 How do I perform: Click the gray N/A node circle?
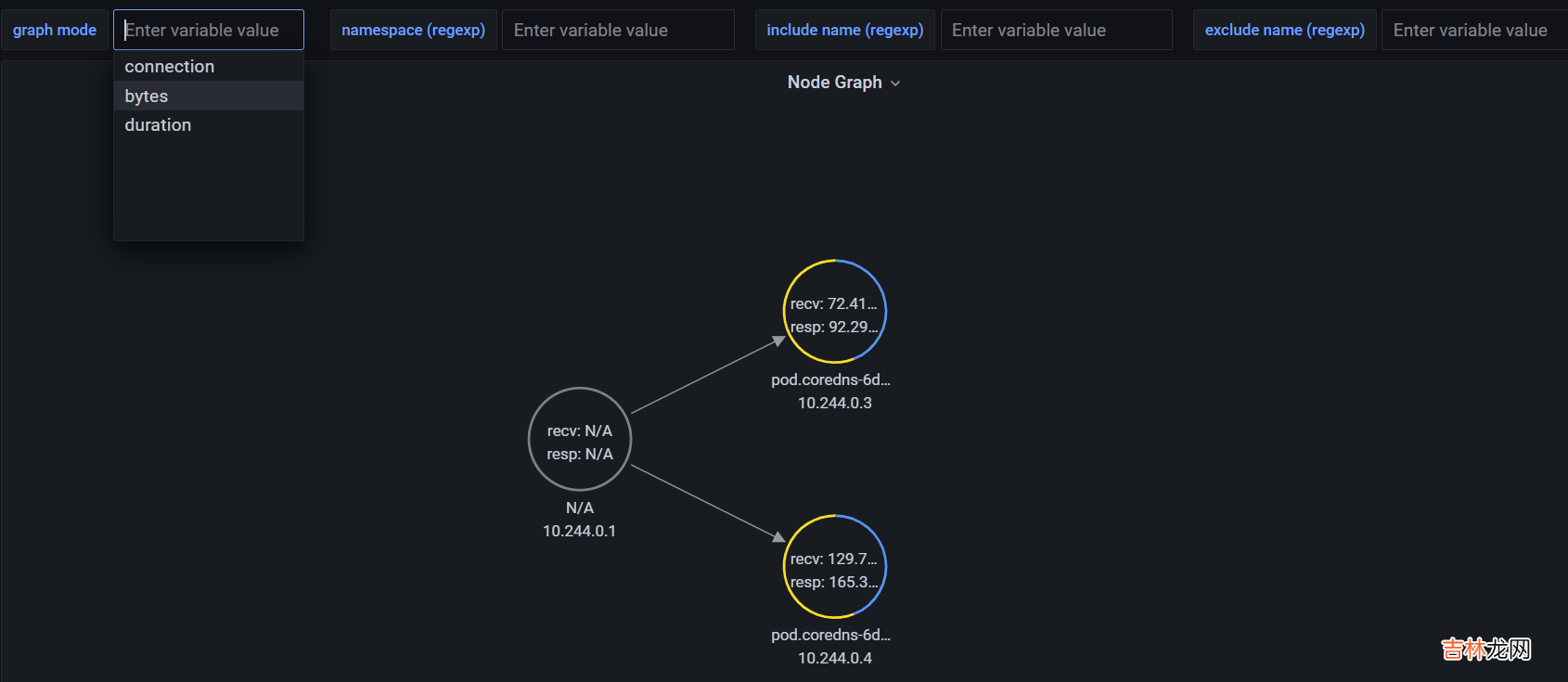point(580,439)
